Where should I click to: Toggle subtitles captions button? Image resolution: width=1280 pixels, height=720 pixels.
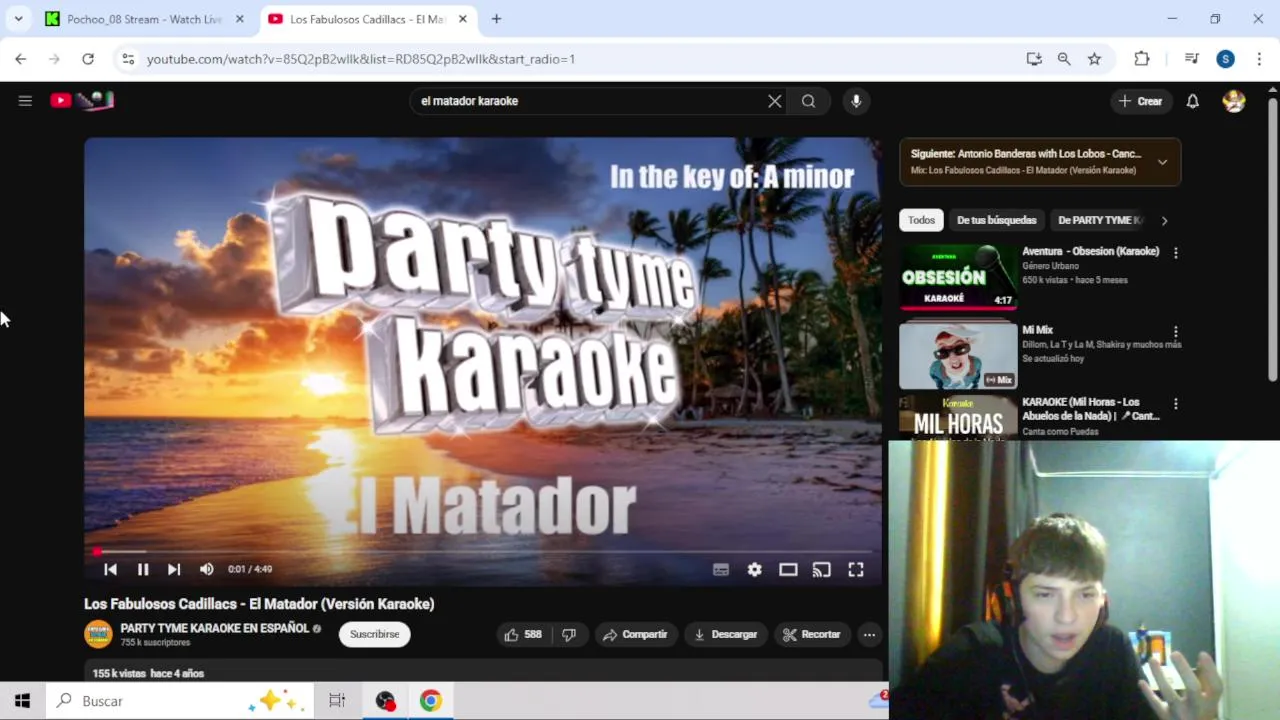click(721, 569)
